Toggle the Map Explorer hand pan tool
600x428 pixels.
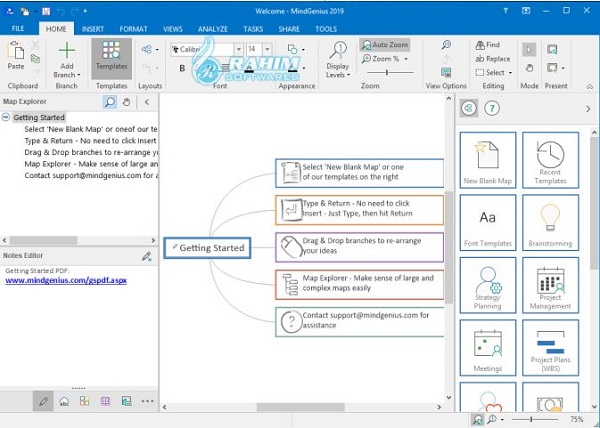(126, 102)
